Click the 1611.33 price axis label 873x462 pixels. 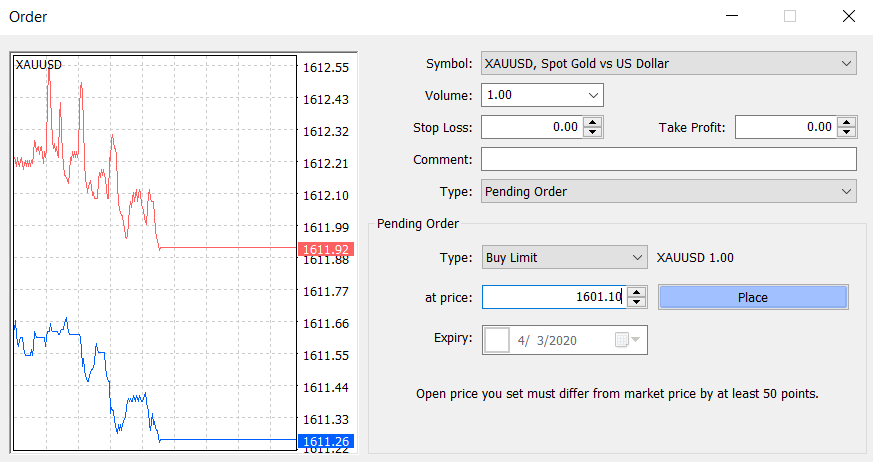pyautogui.click(x=326, y=420)
